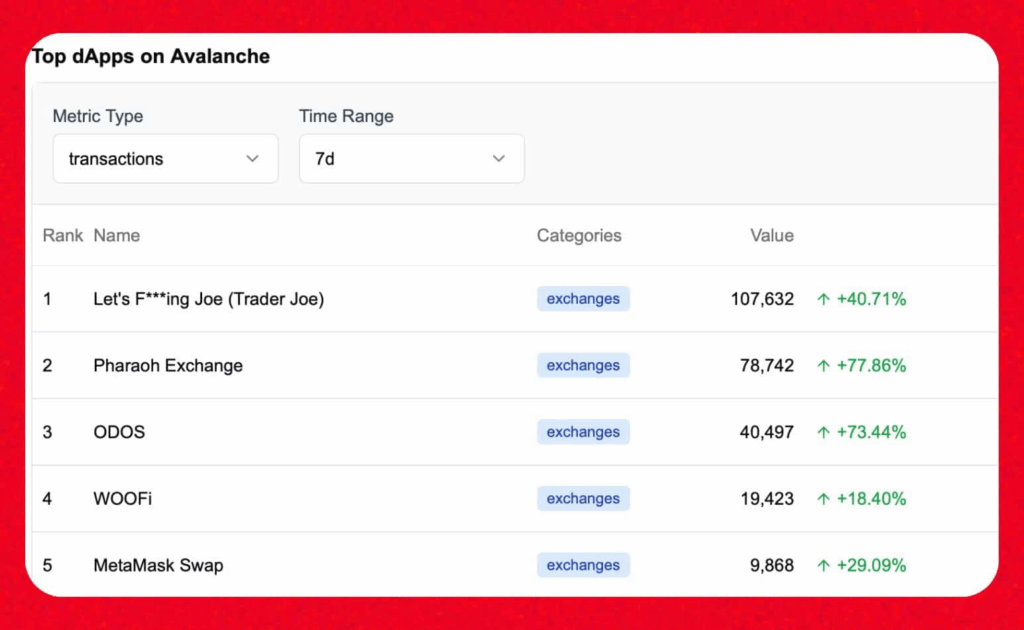Open the MetaMask Swap entry
Viewport: 1024px width, 630px height.
coord(158,565)
